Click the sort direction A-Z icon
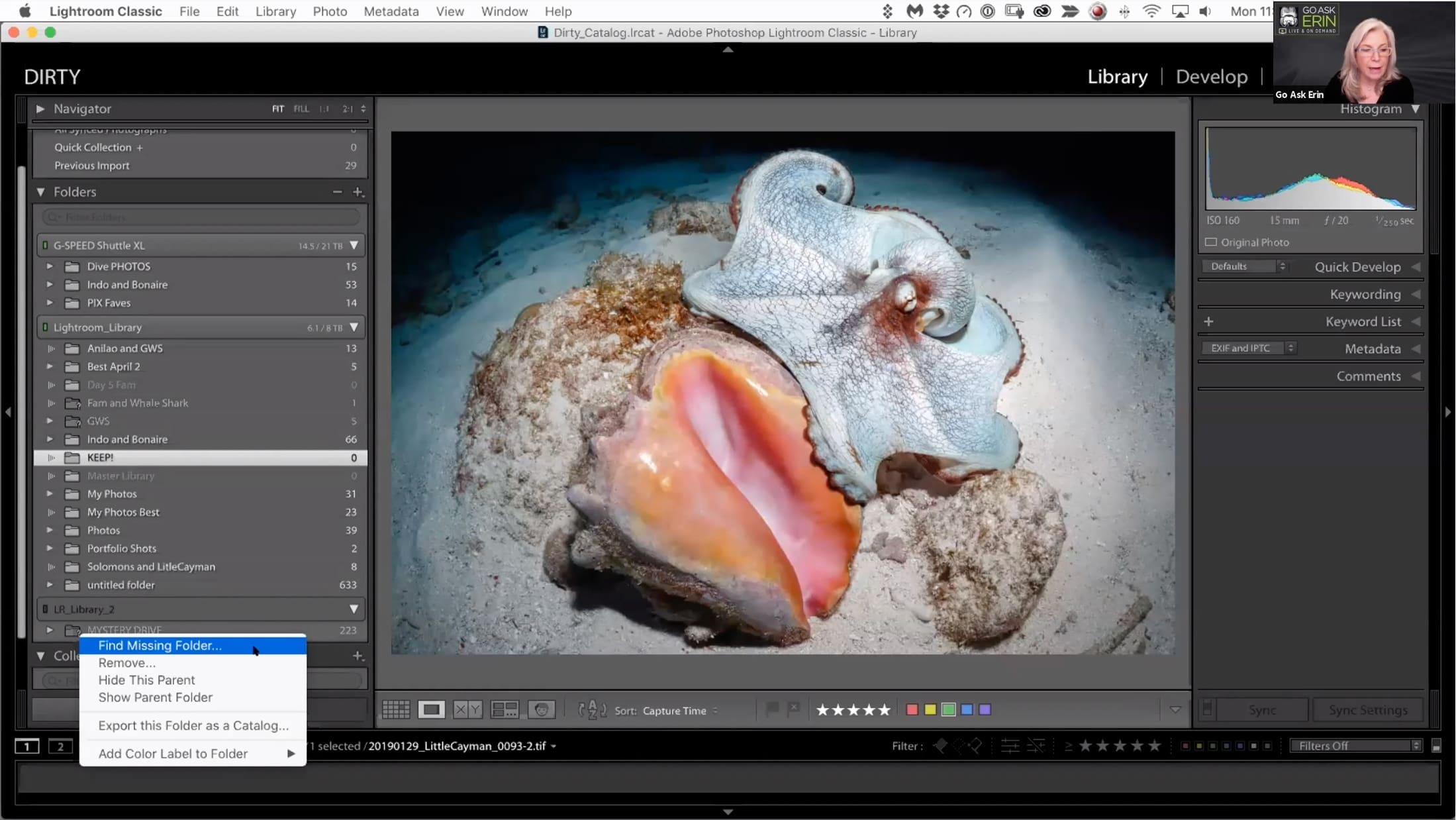Screen dimensions: 1456x820 [592, 710]
